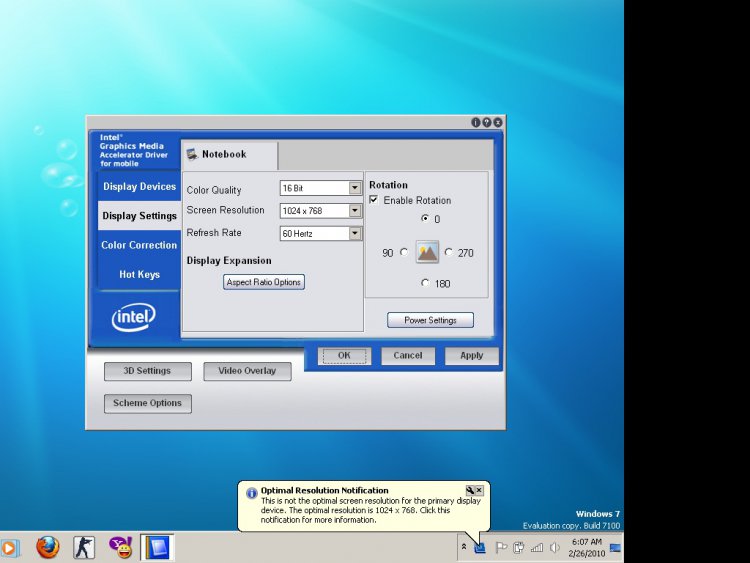Click the Intel info icon in title bar

[475, 122]
